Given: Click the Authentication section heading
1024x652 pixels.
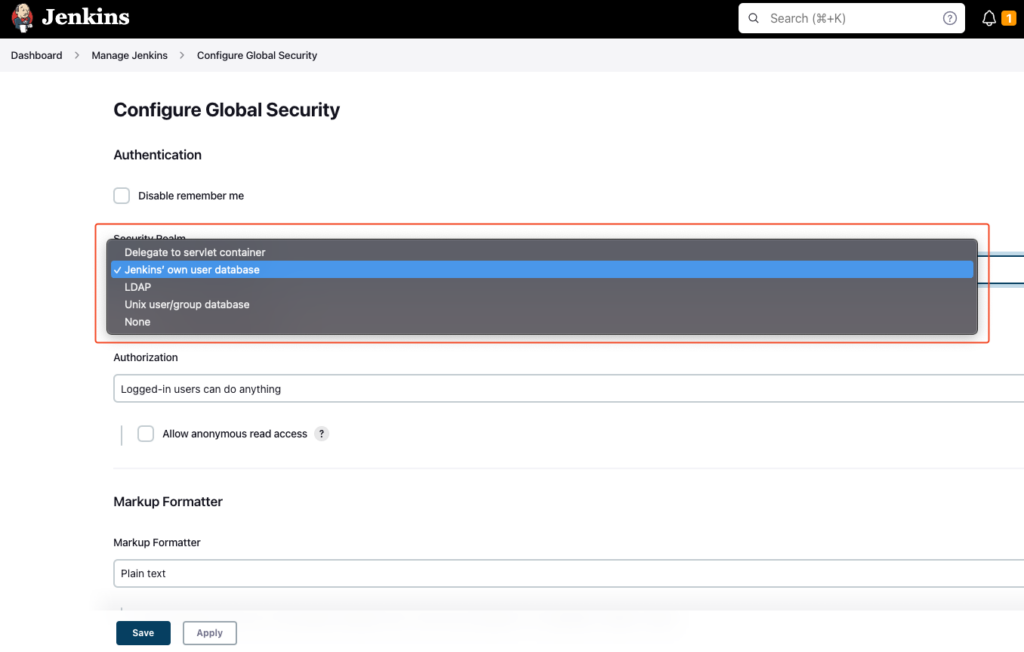Looking at the screenshot, I should pos(157,155).
